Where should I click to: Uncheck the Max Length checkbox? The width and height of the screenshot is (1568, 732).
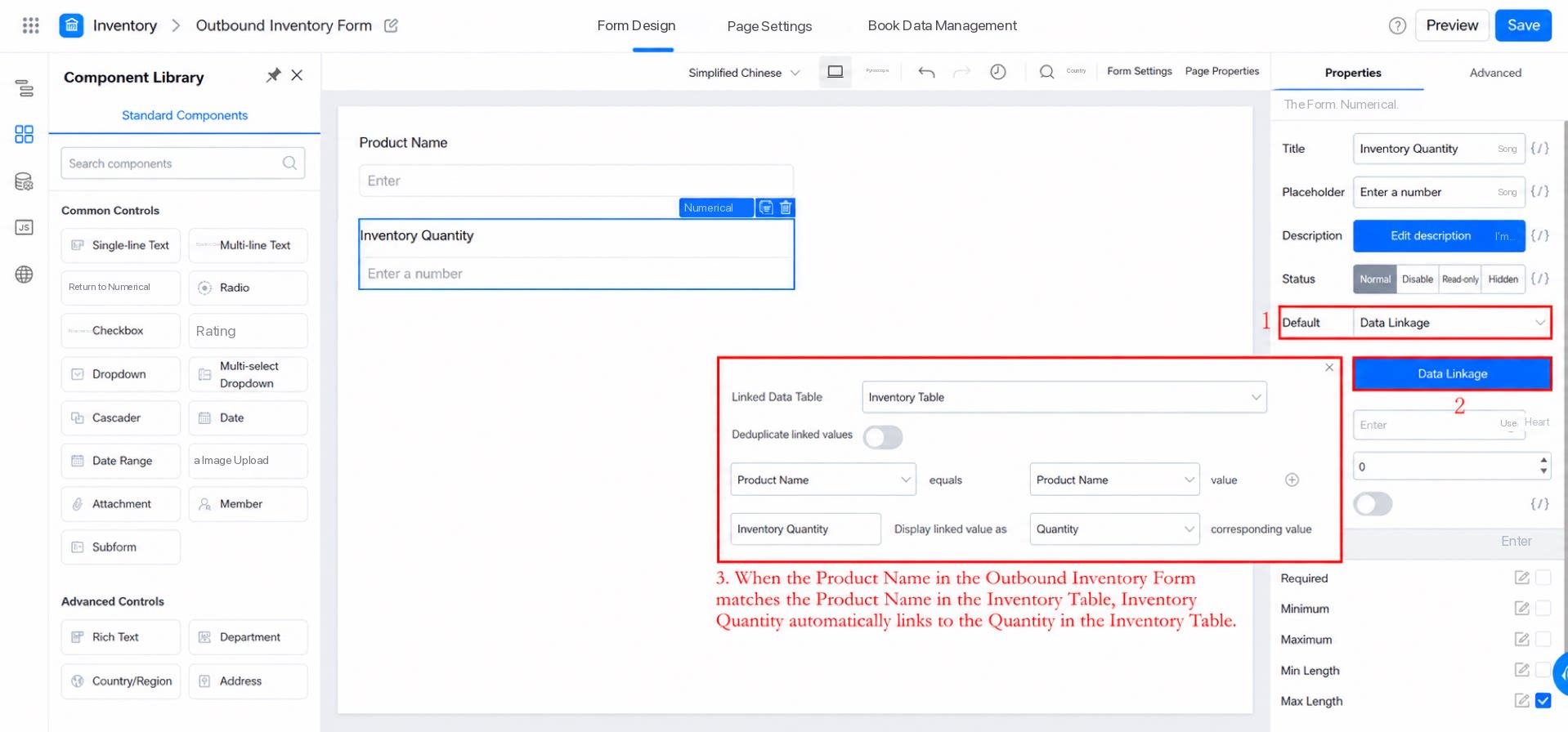1543,701
